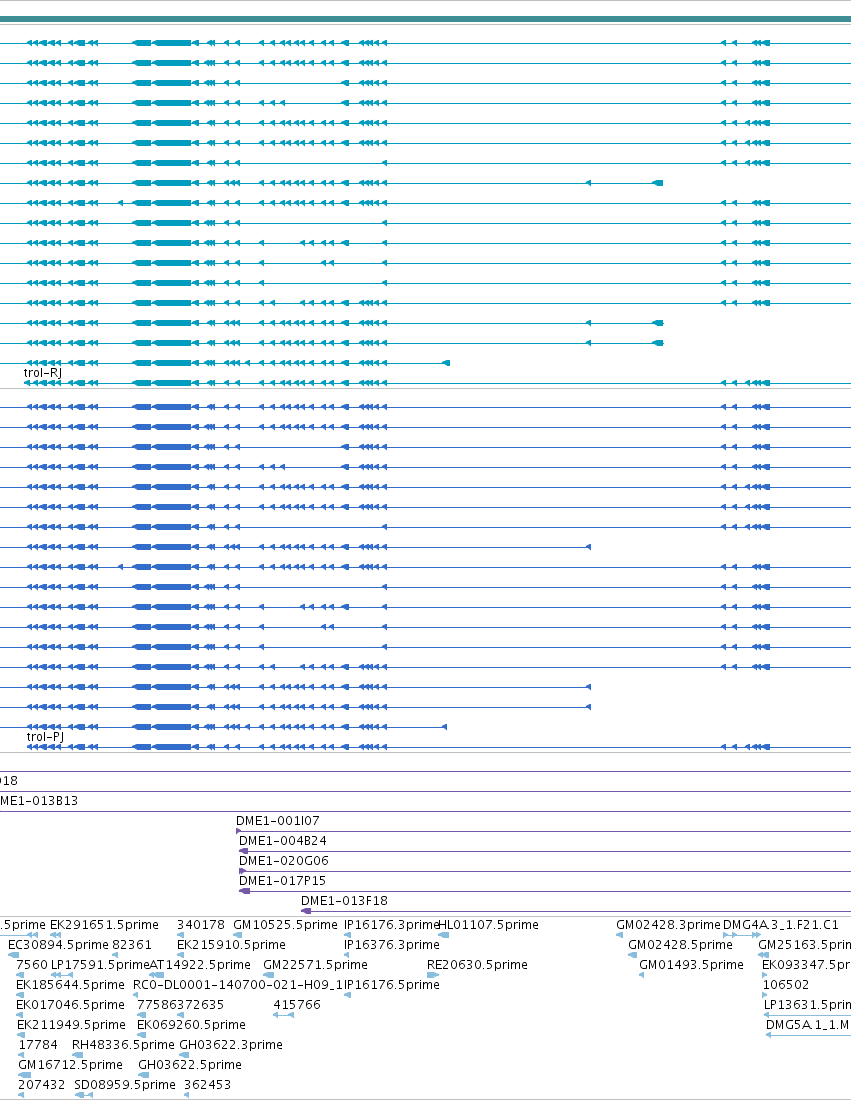Select the EK185644.5prime EST label
Viewport: 851px width, 1100px height.
coord(70,984)
